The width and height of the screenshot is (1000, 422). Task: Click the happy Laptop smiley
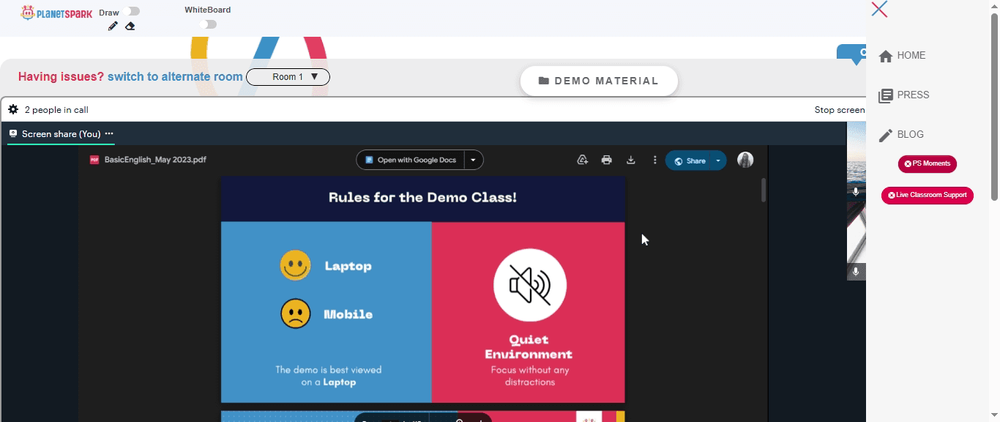295,265
